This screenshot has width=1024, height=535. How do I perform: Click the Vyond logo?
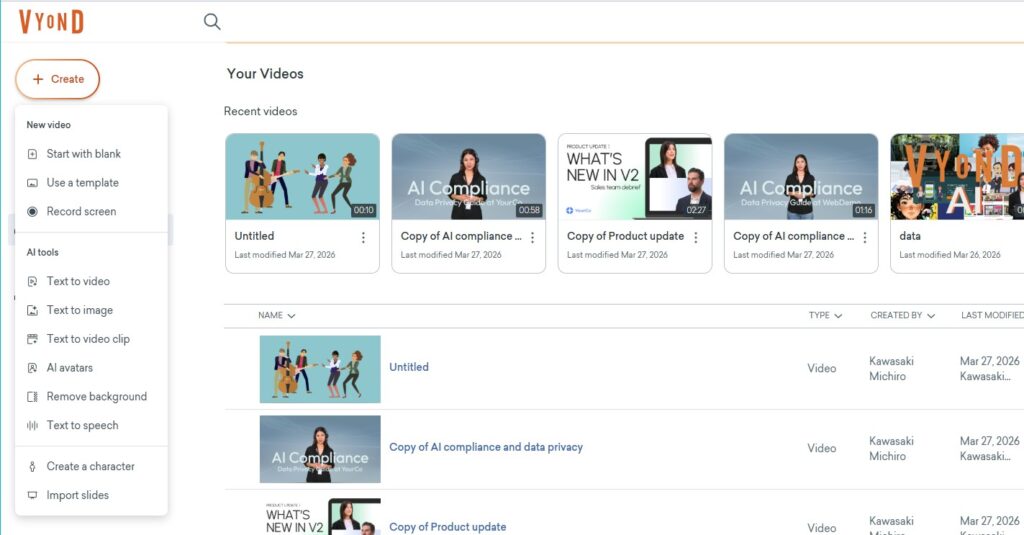(51, 21)
